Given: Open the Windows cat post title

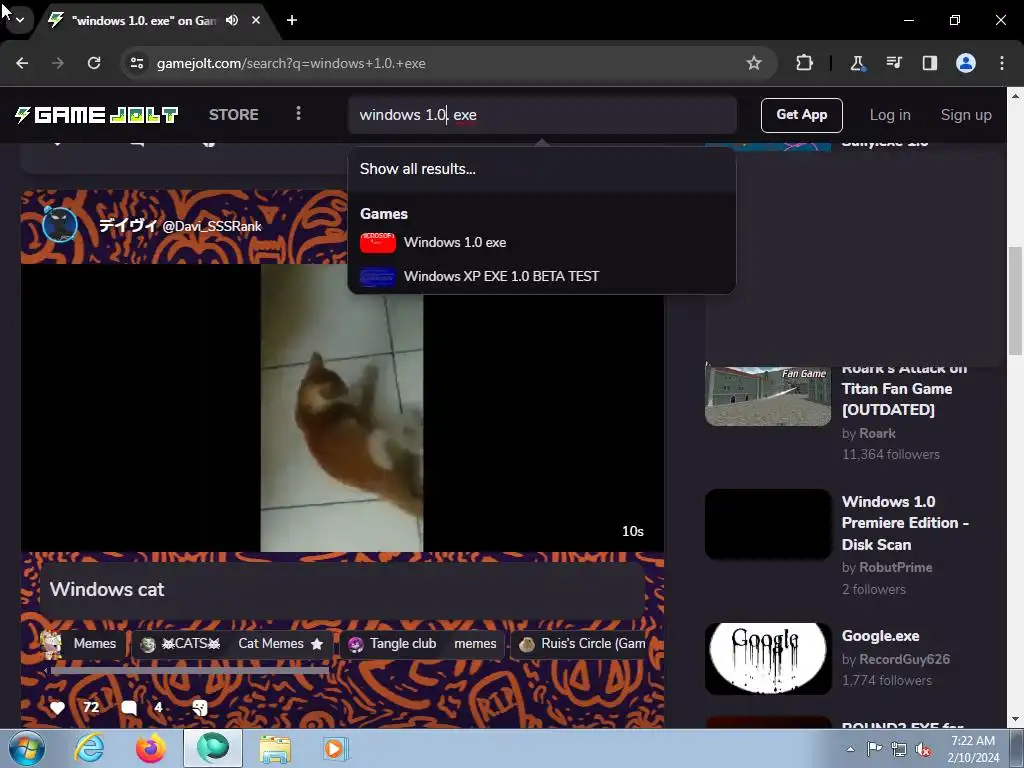Looking at the screenshot, I should [107, 589].
